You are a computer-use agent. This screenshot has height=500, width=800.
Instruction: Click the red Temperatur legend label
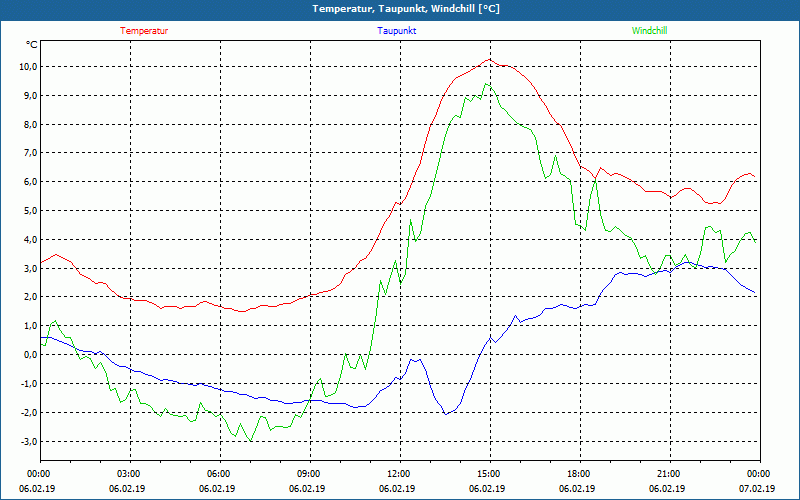144,31
